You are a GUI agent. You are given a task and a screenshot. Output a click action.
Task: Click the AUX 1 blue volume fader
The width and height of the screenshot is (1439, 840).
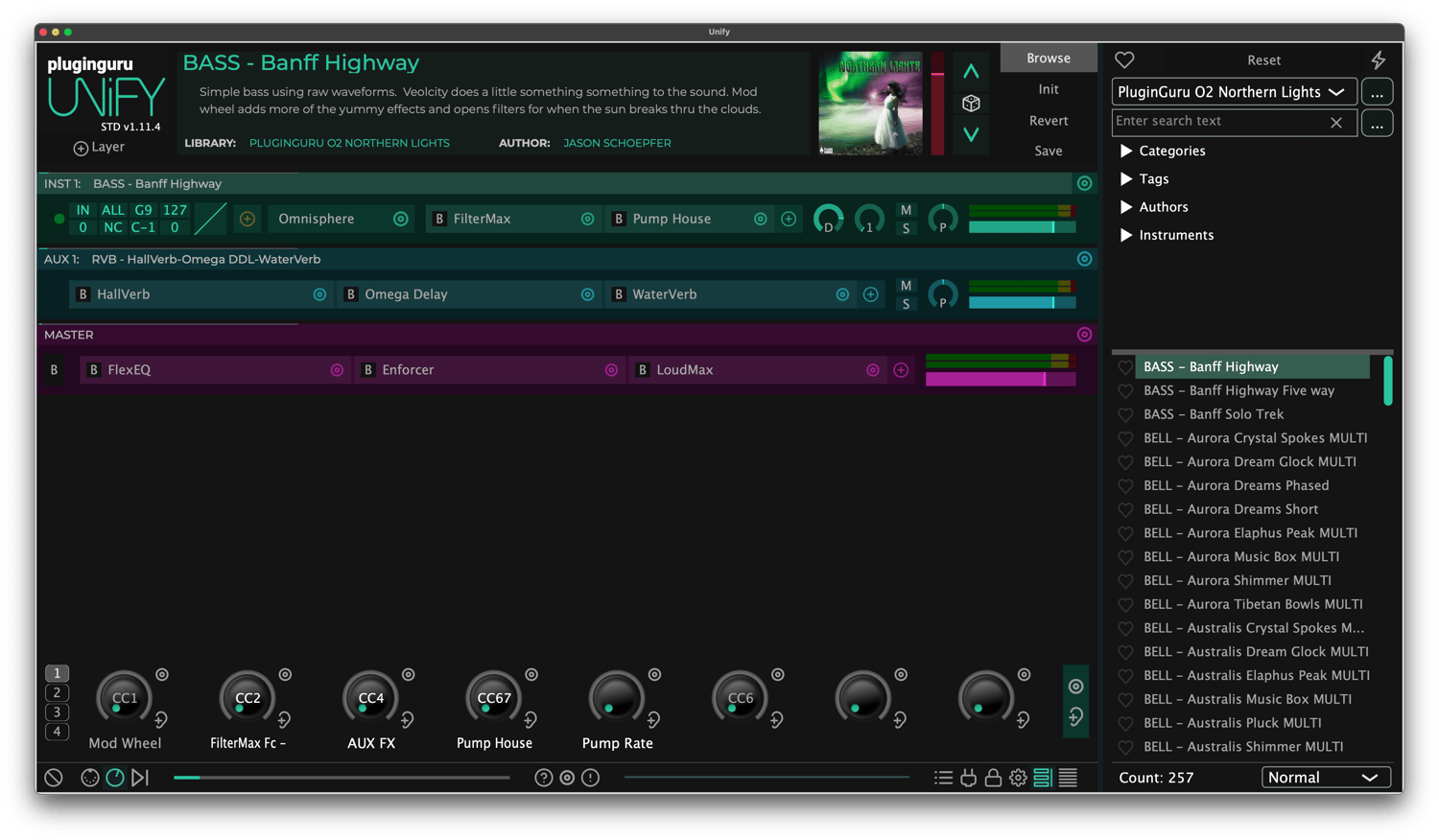point(1022,303)
